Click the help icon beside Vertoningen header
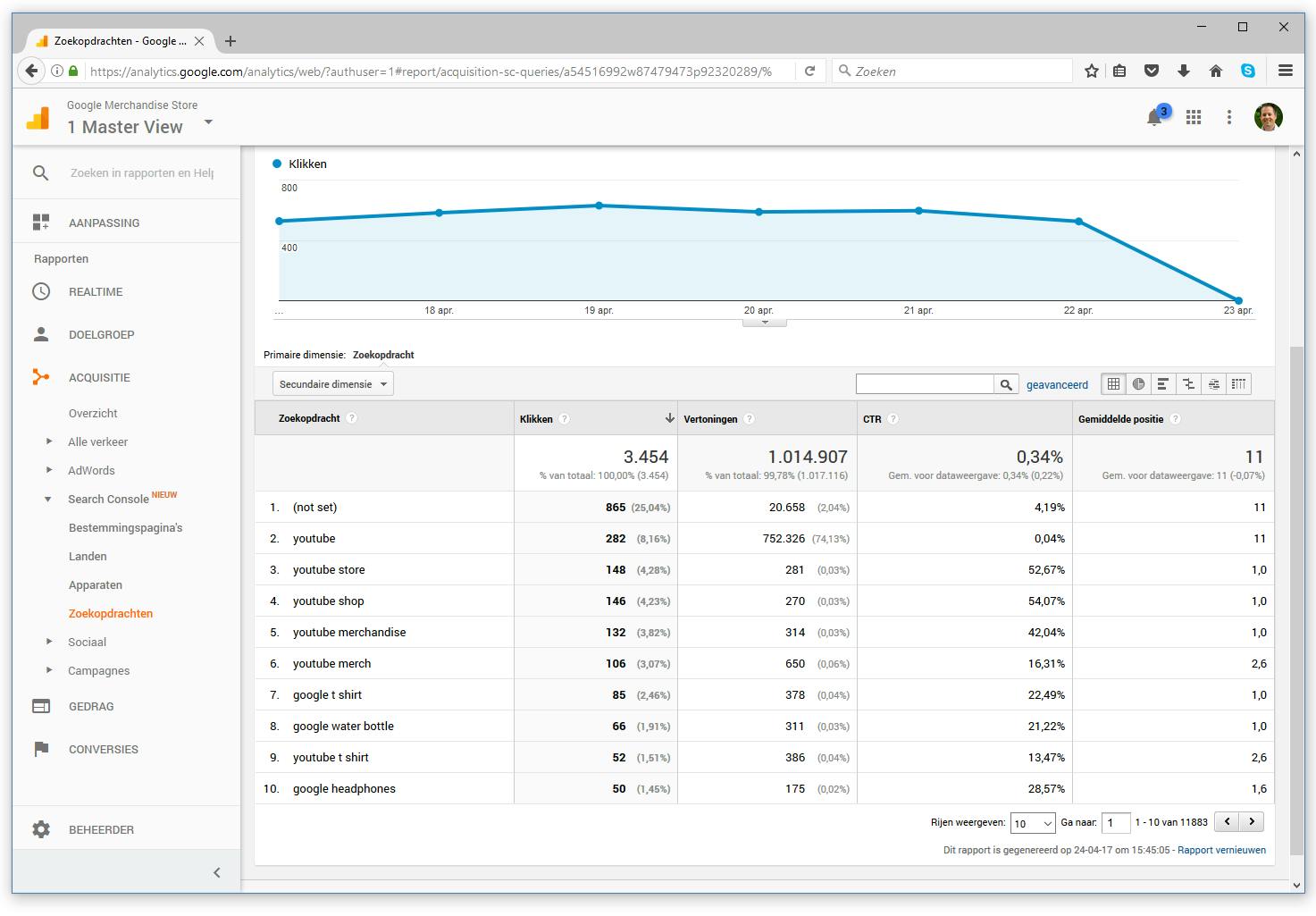 click(x=750, y=419)
